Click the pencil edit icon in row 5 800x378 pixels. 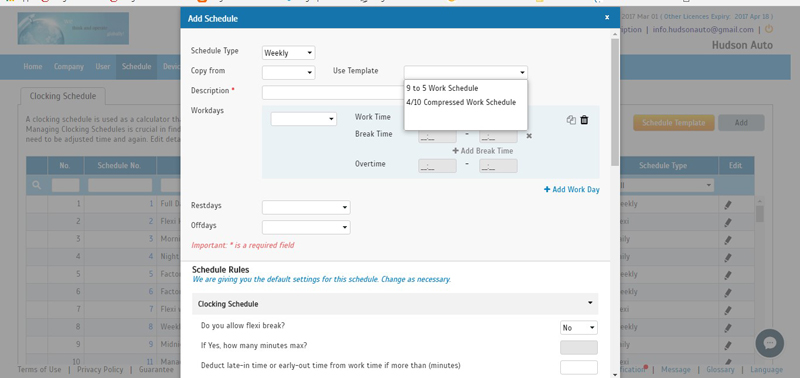[x=728, y=274]
